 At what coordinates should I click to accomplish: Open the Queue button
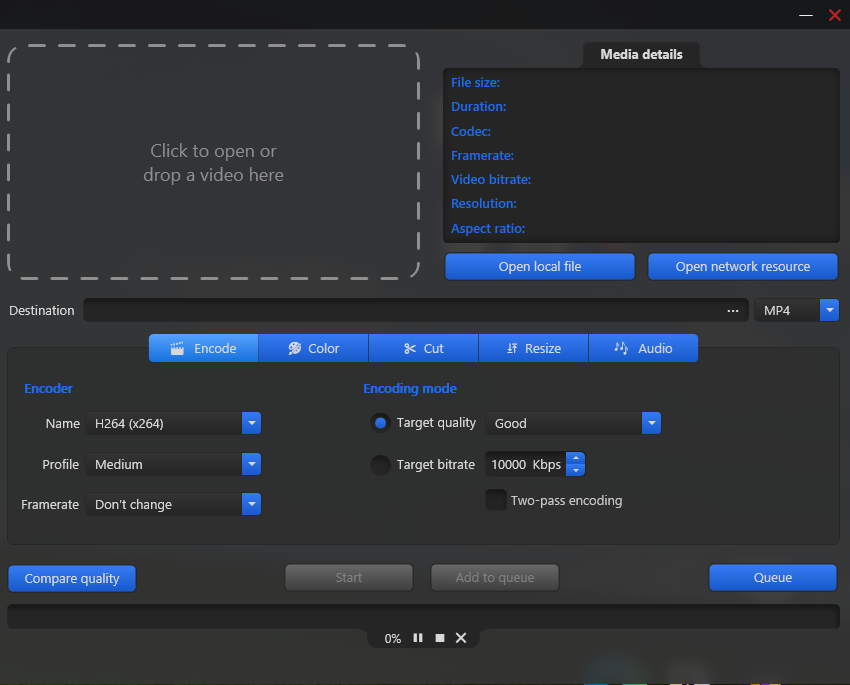coord(772,578)
